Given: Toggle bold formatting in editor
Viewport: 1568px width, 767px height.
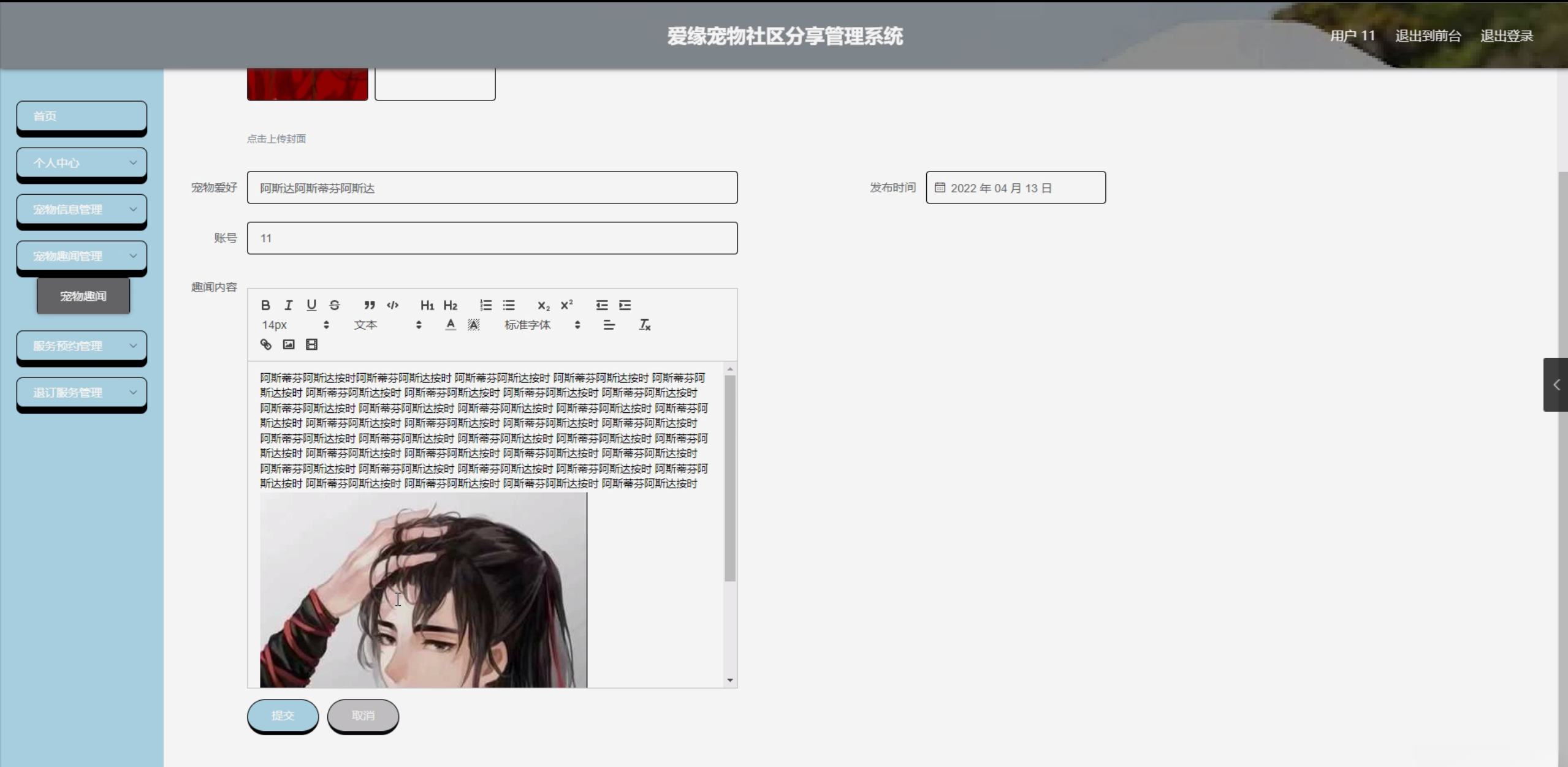Looking at the screenshot, I should point(265,305).
